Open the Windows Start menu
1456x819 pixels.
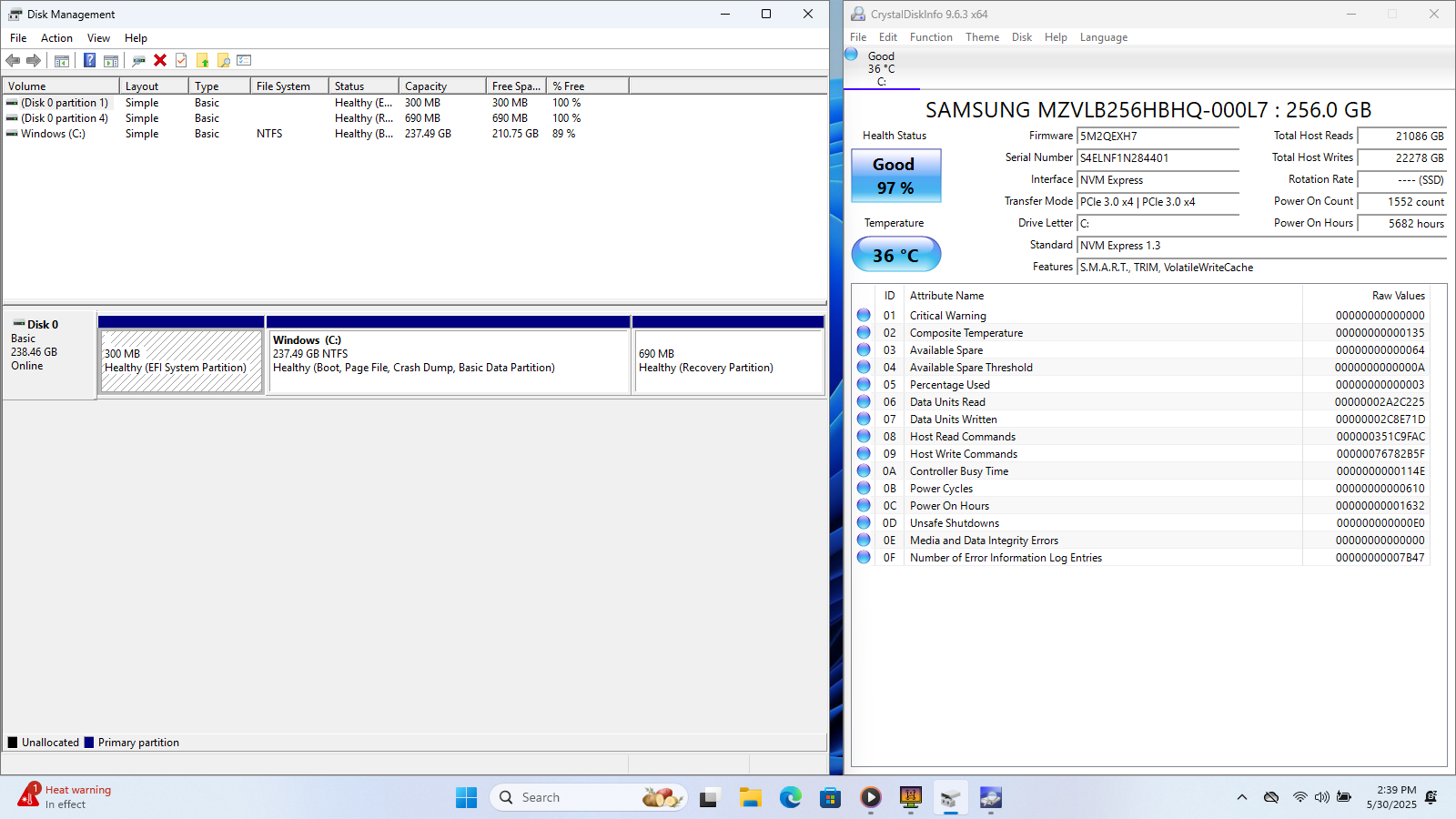coord(466,797)
